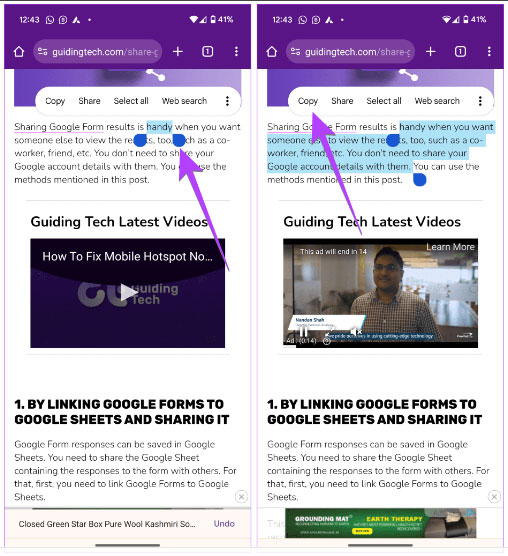Screen dimensions: 508x556
Task: Close the Grounding Mat ad in right screen
Action: point(494,497)
